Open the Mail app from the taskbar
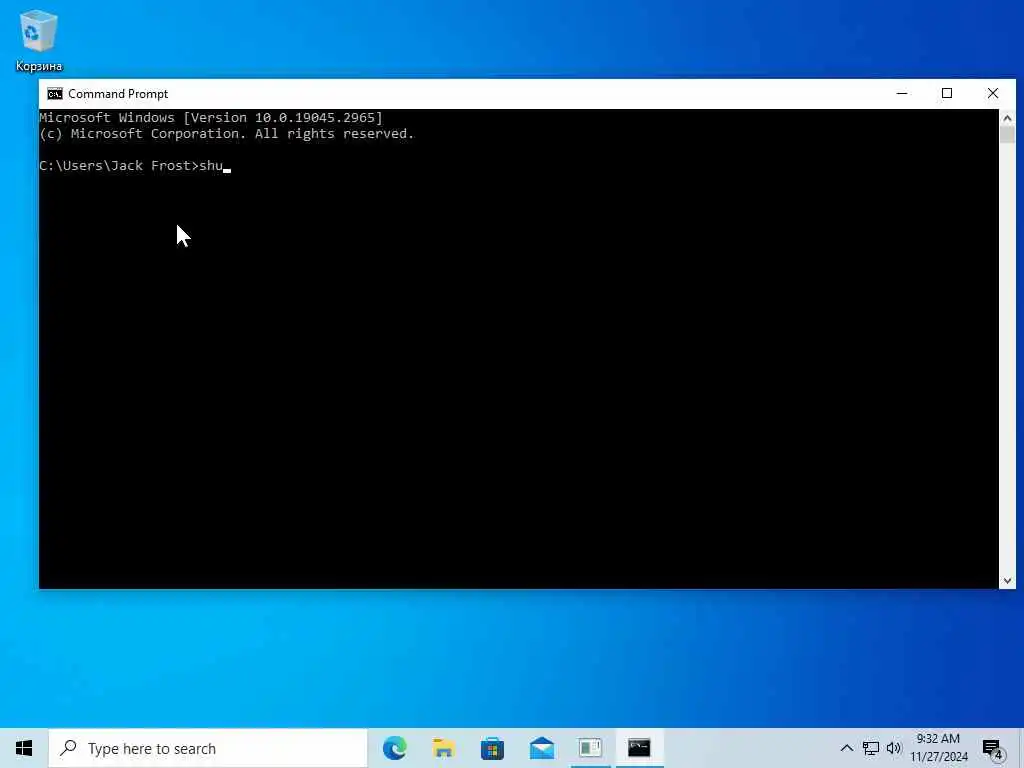This screenshot has width=1024, height=768. point(541,748)
